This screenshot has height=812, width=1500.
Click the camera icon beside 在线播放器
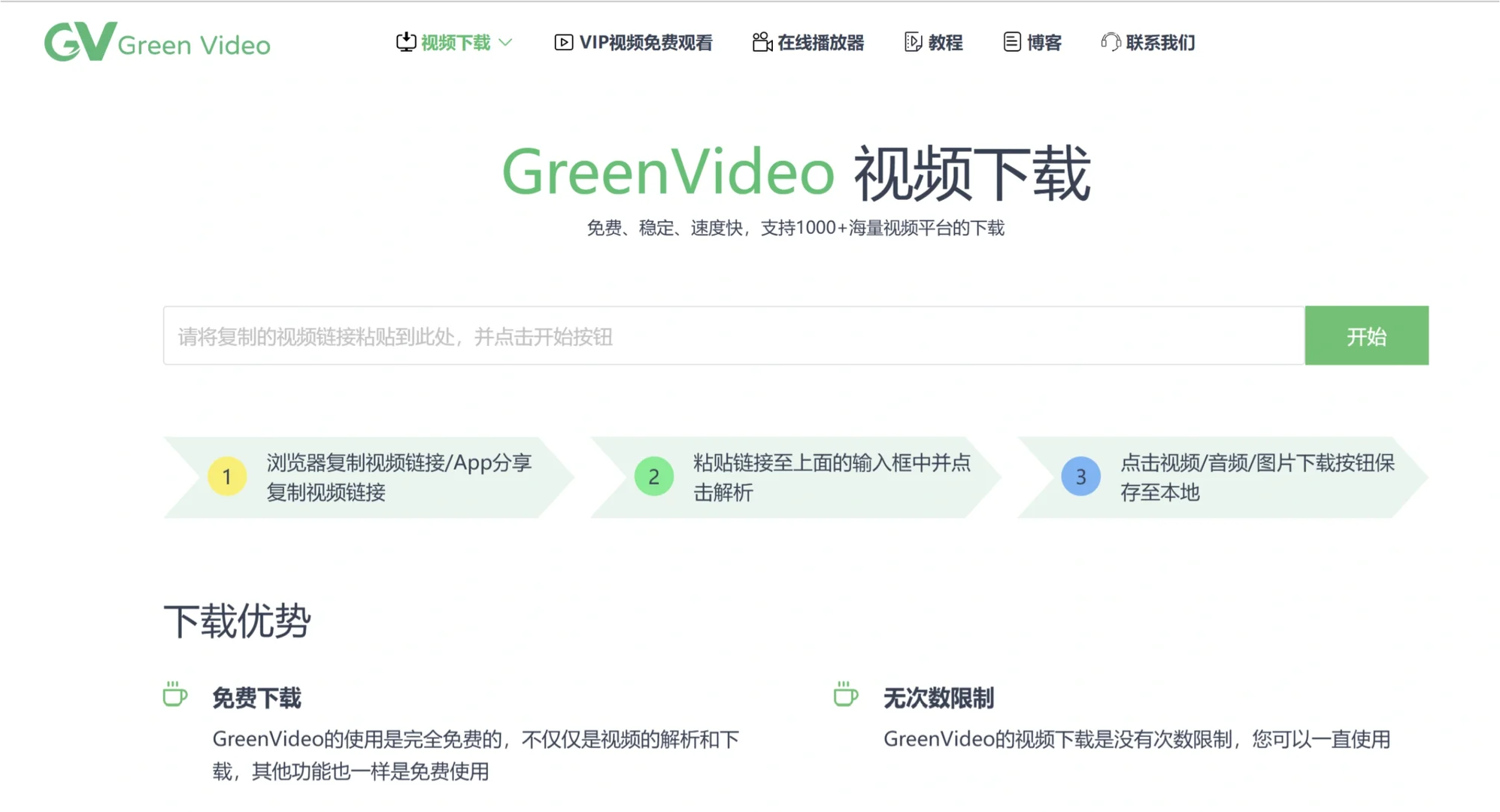click(x=761, y=42)
